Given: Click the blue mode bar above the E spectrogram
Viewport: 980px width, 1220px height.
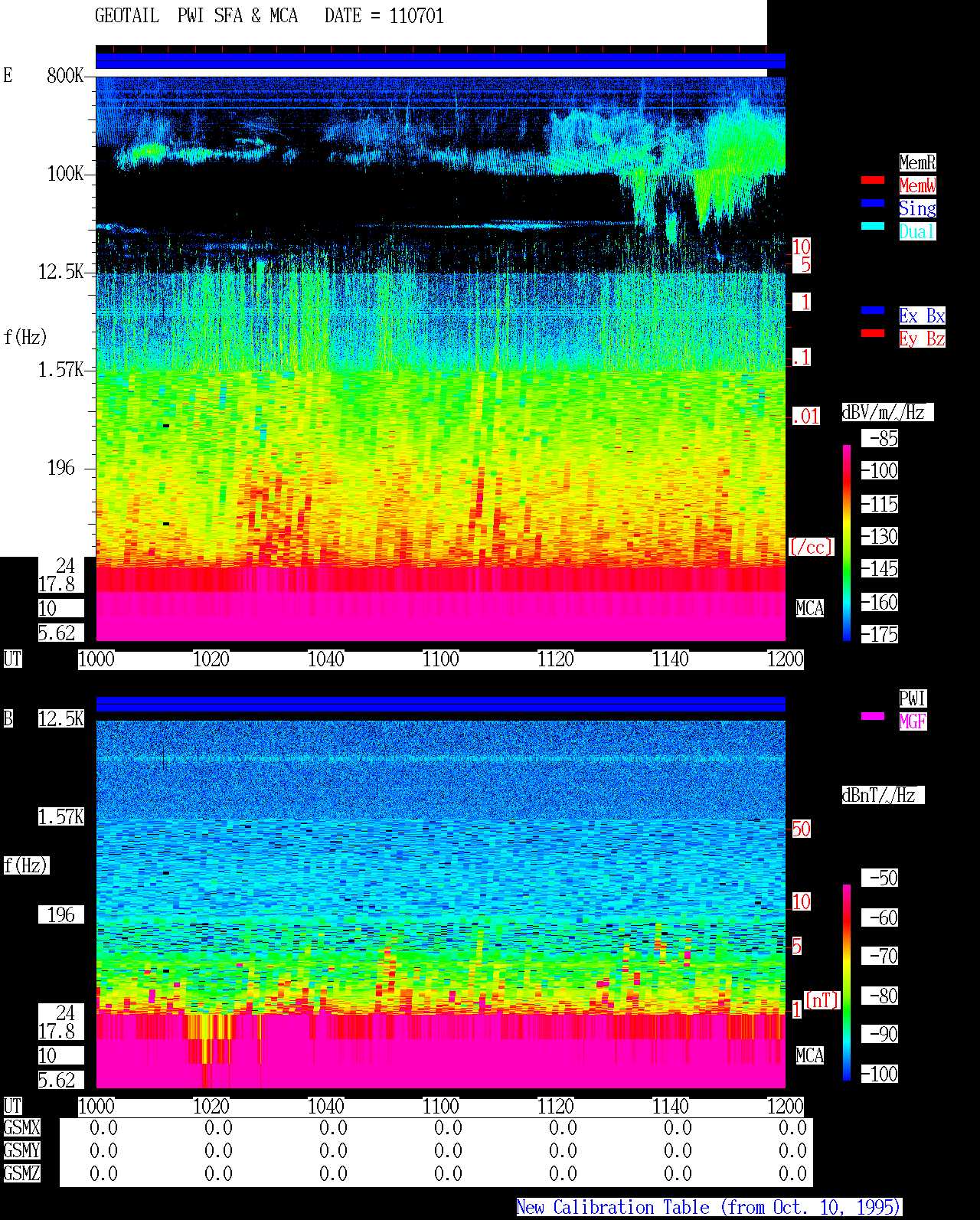Looking at the screenshot, I should click(440, 61).
